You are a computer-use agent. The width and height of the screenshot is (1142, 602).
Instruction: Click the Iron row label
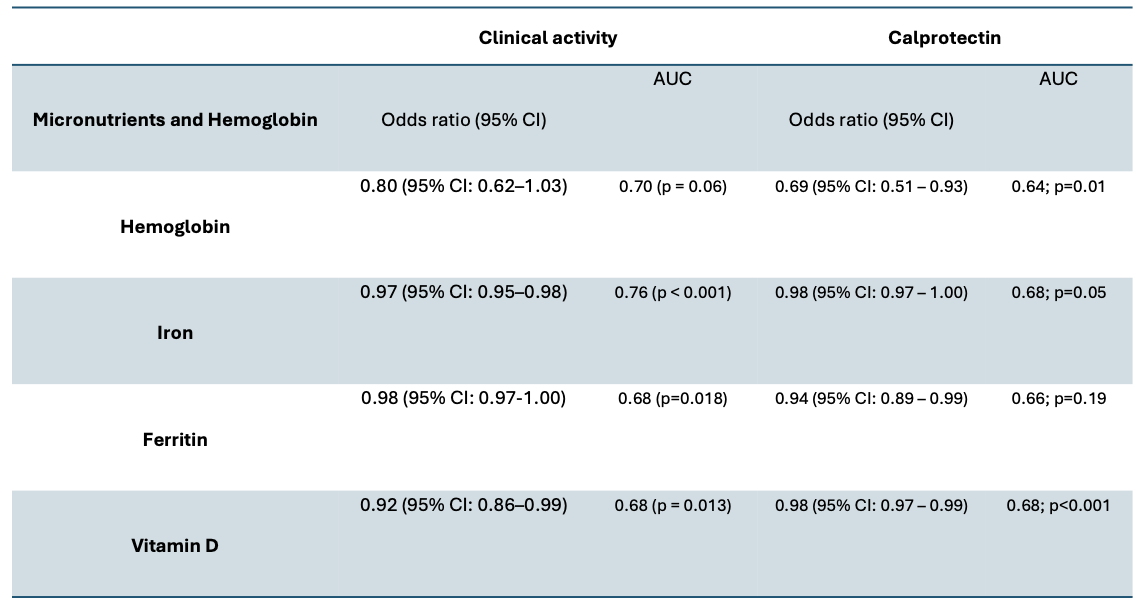(x=175, y=333)
